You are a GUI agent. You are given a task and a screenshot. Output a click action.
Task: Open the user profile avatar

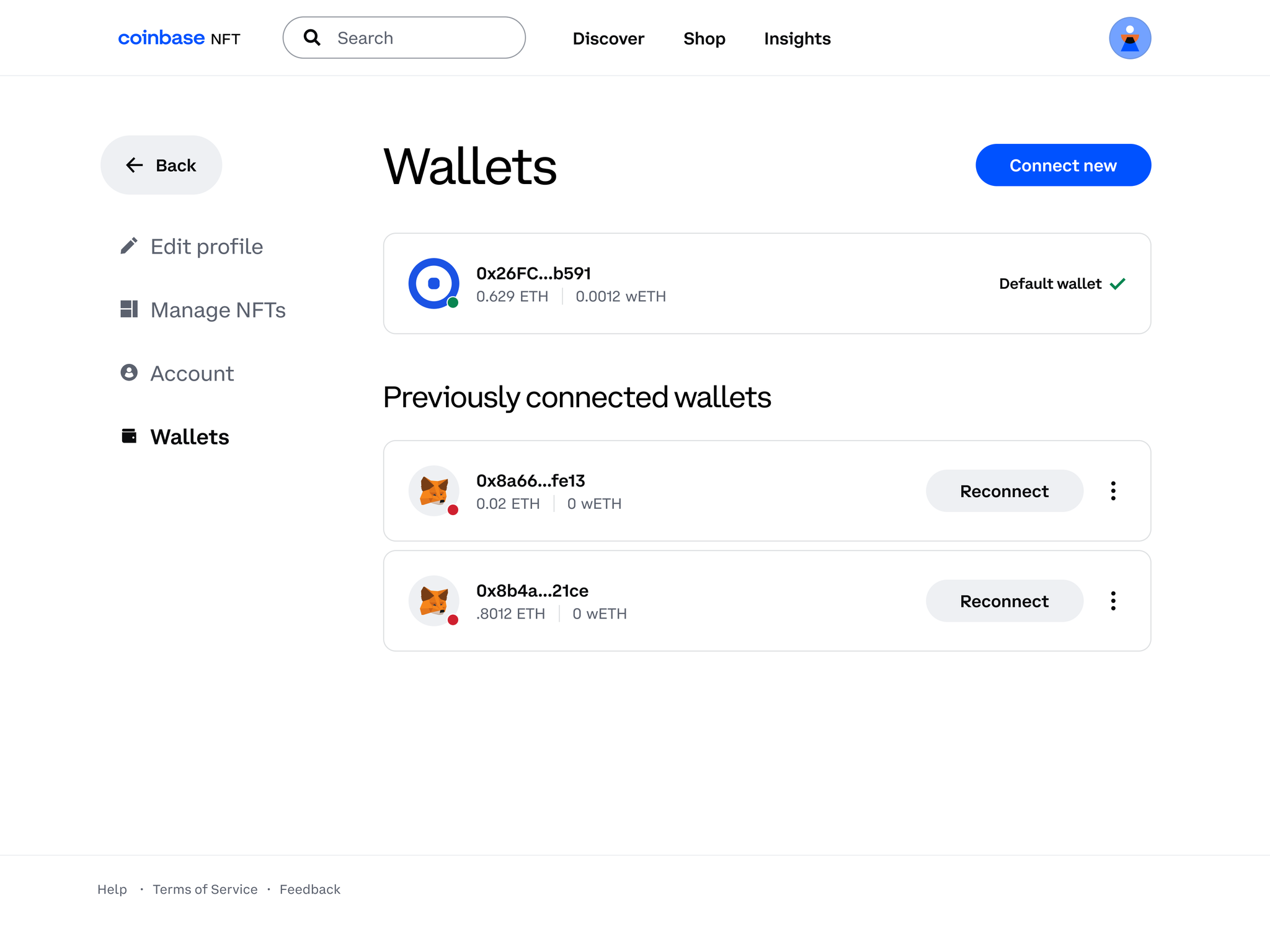pyautogui.click(x=1130, y=38)
